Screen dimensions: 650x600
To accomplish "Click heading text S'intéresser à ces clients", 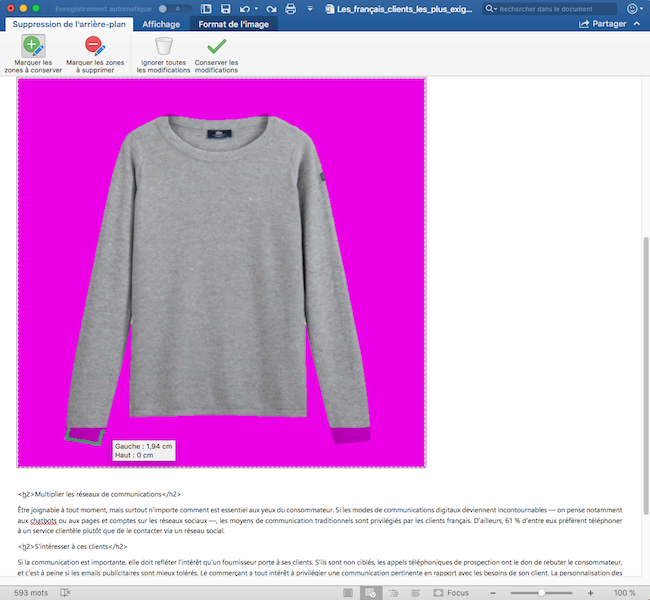I will 71,547.
